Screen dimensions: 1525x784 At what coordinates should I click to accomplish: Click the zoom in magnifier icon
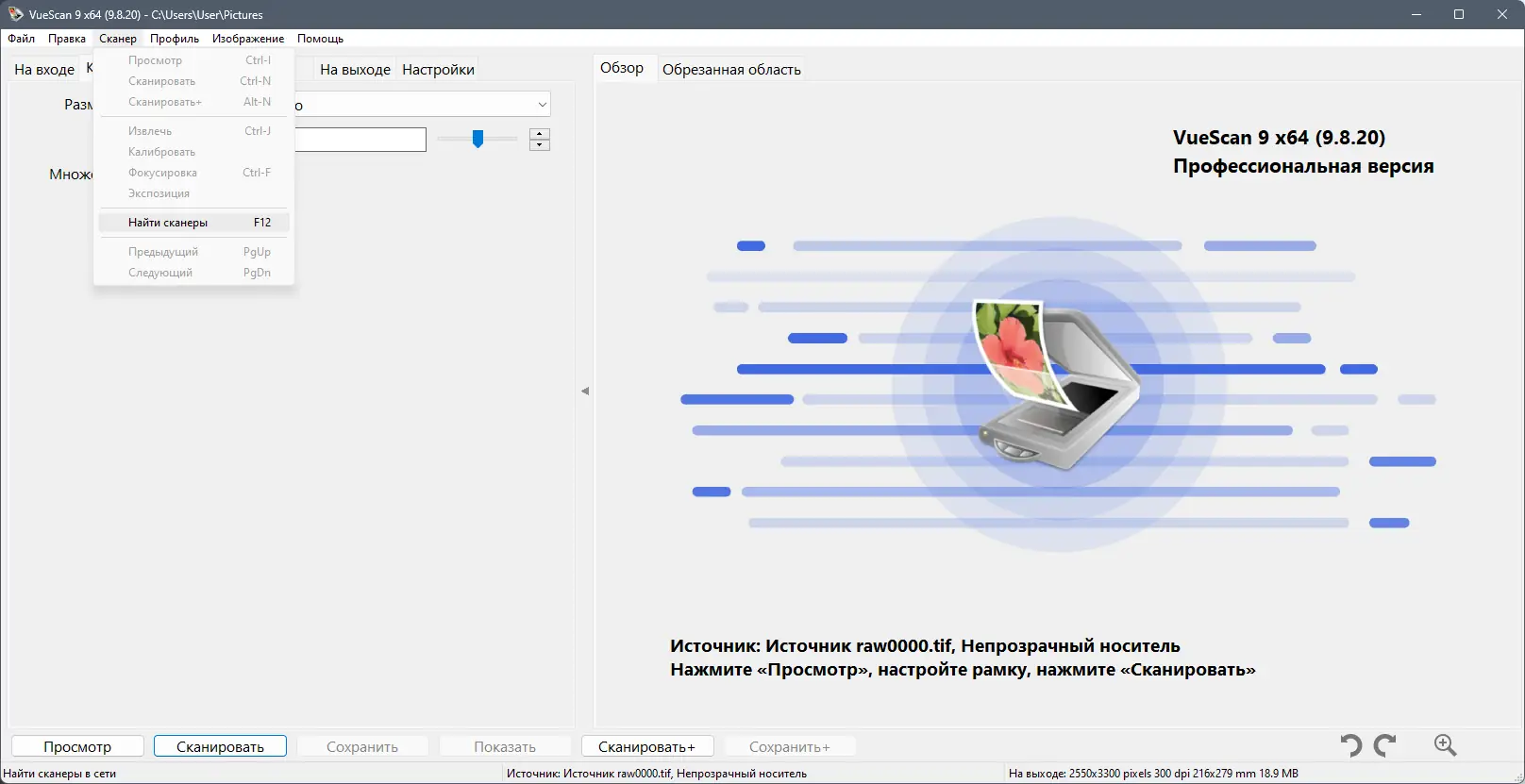(x=1445, y=745)
